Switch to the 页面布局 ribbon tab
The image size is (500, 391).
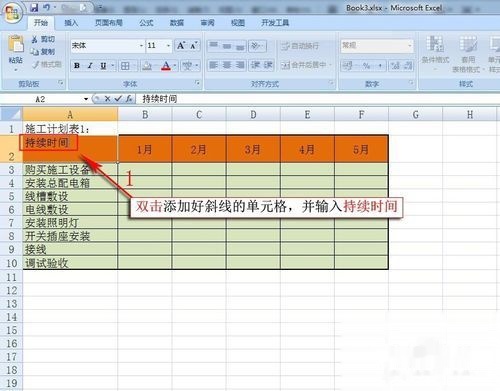click(x=109, y=23)
